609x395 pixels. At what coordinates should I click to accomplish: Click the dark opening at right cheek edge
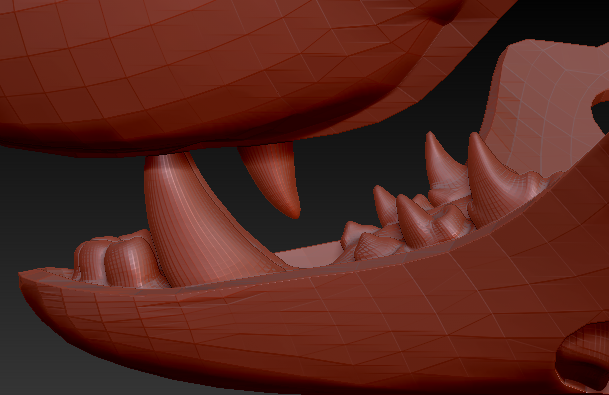(x=601, y=111)
